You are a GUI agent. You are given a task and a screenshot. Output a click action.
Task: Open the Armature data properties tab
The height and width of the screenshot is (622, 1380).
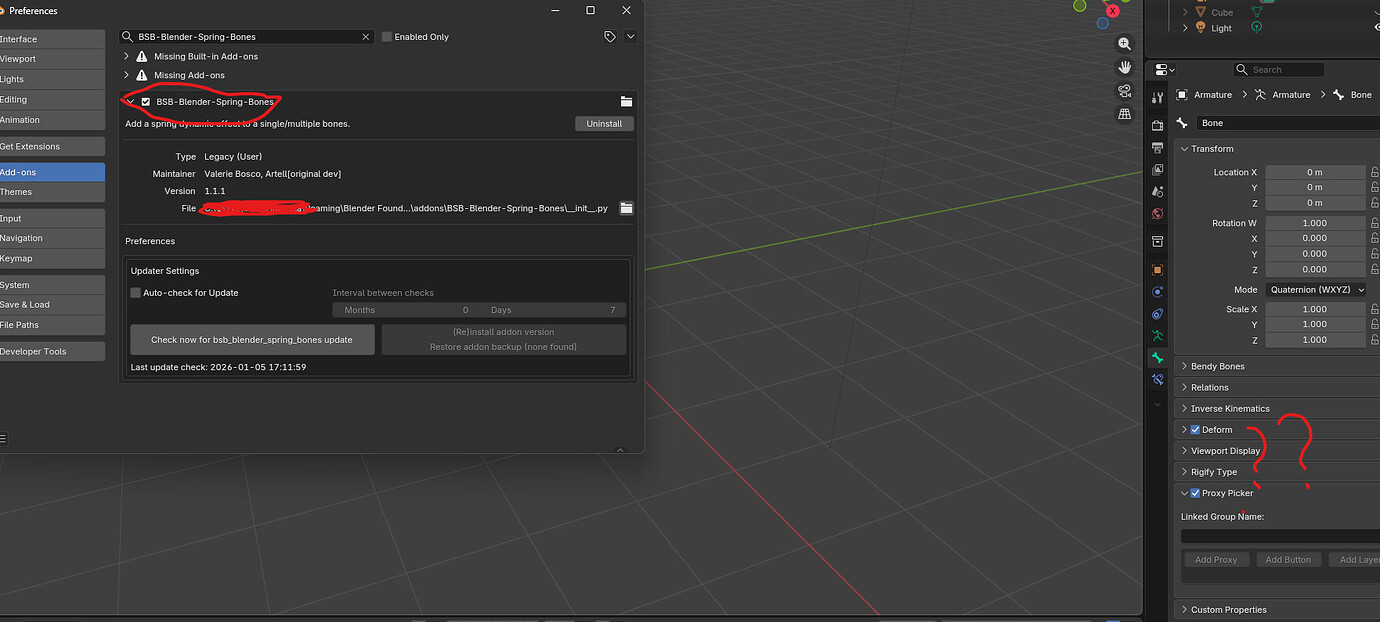click(1157, 336)
